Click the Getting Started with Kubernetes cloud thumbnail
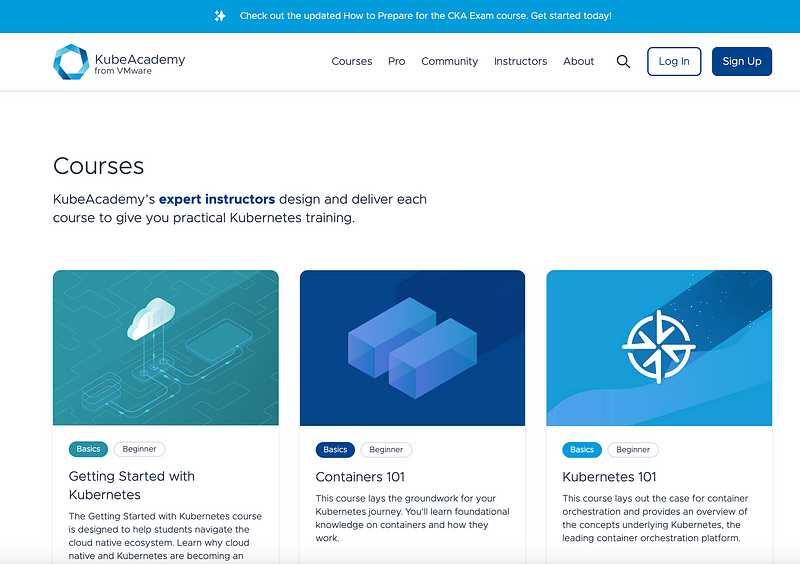Screen dimensions: 800x564 point(166,348)
